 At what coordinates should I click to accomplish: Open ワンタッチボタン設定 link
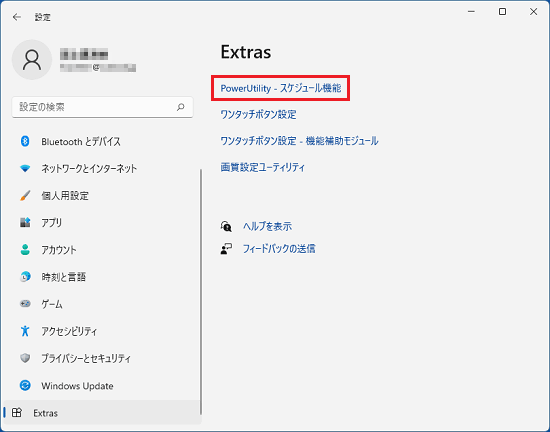pos(259,115)
